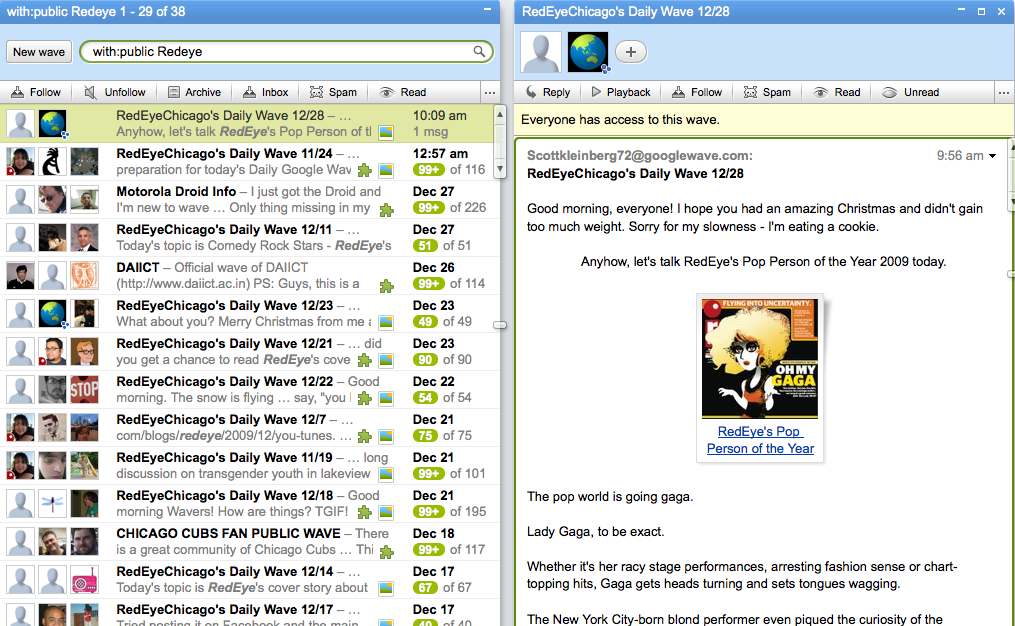This screenshot has height=626, width=1015.
Task: Click the gadget puzzle icon on DAIICT row
Action: click(x=386, y=286)
